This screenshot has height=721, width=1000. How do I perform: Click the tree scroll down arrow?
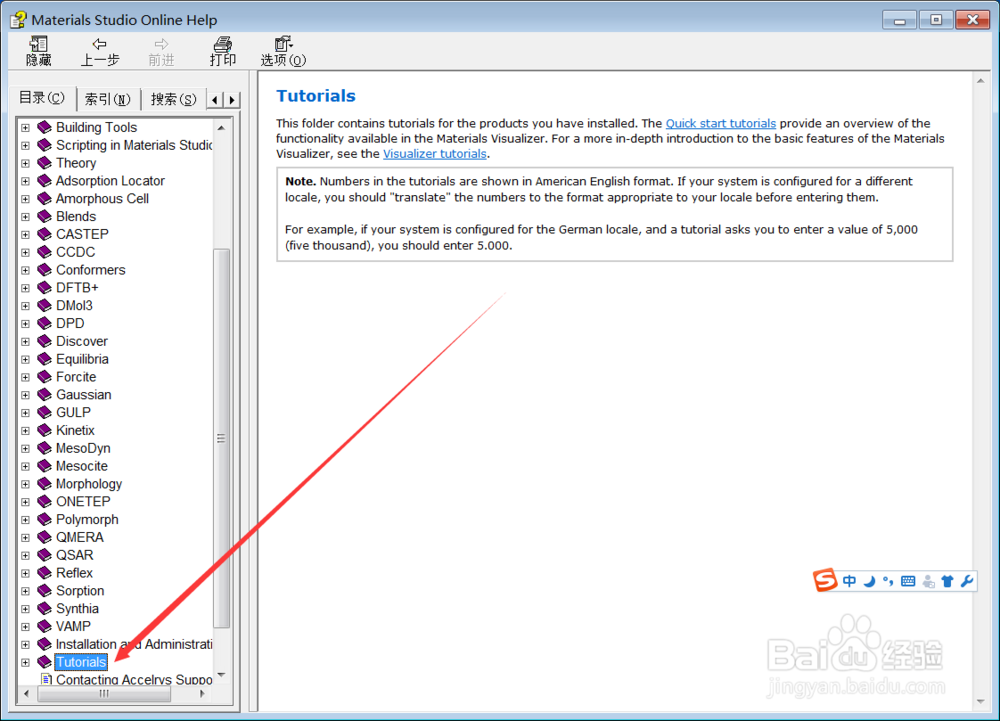pos(221,674)
